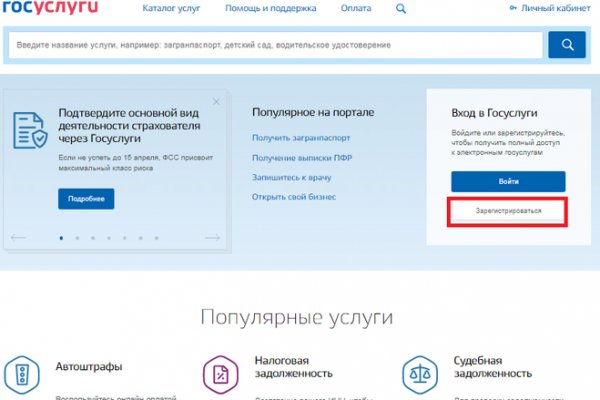Click the document shield icon in the banner
The image size is (600, 400).
point(30,130)
